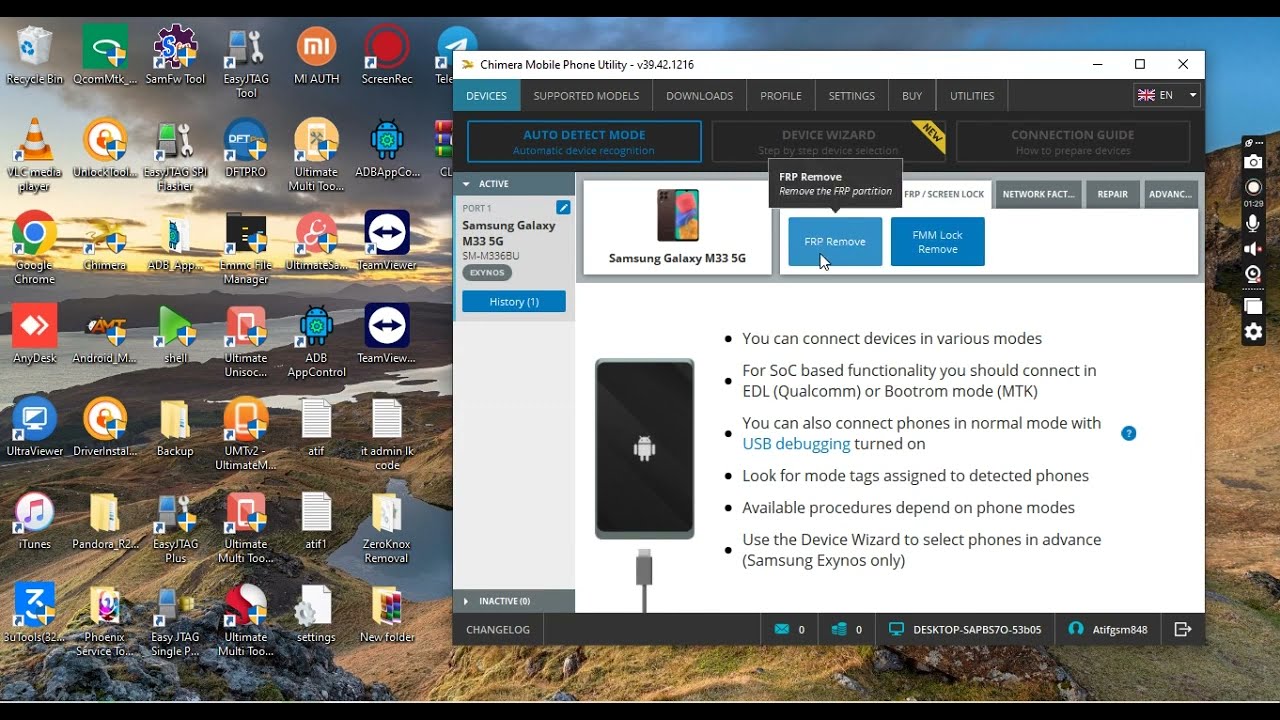1280x720 pixels.
Task: Open UltraViewer desktop icon
Action: pyautogui.click(x=34, y=428)
